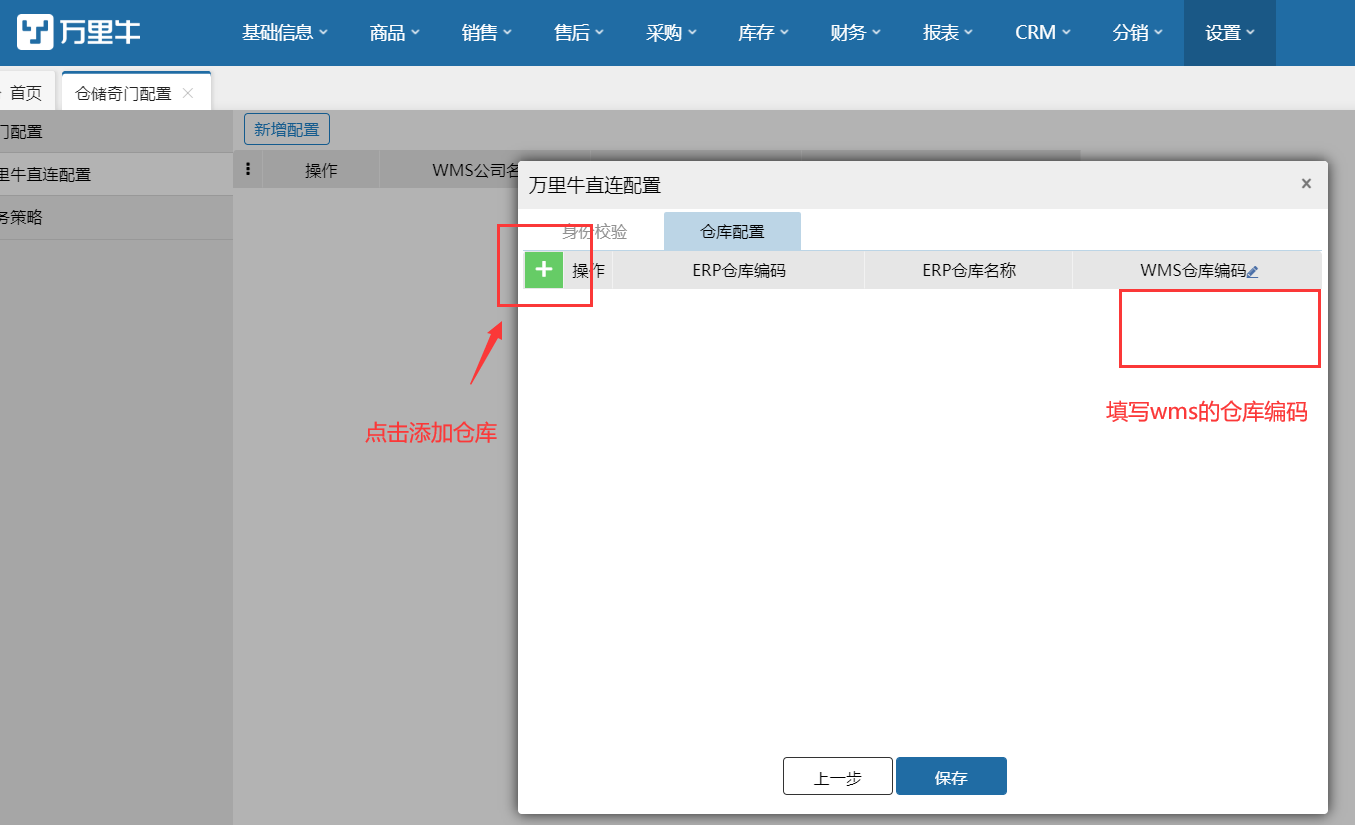
Task: Select 奇门配置 in left sidebar
Action: click(x=116, y=131)
